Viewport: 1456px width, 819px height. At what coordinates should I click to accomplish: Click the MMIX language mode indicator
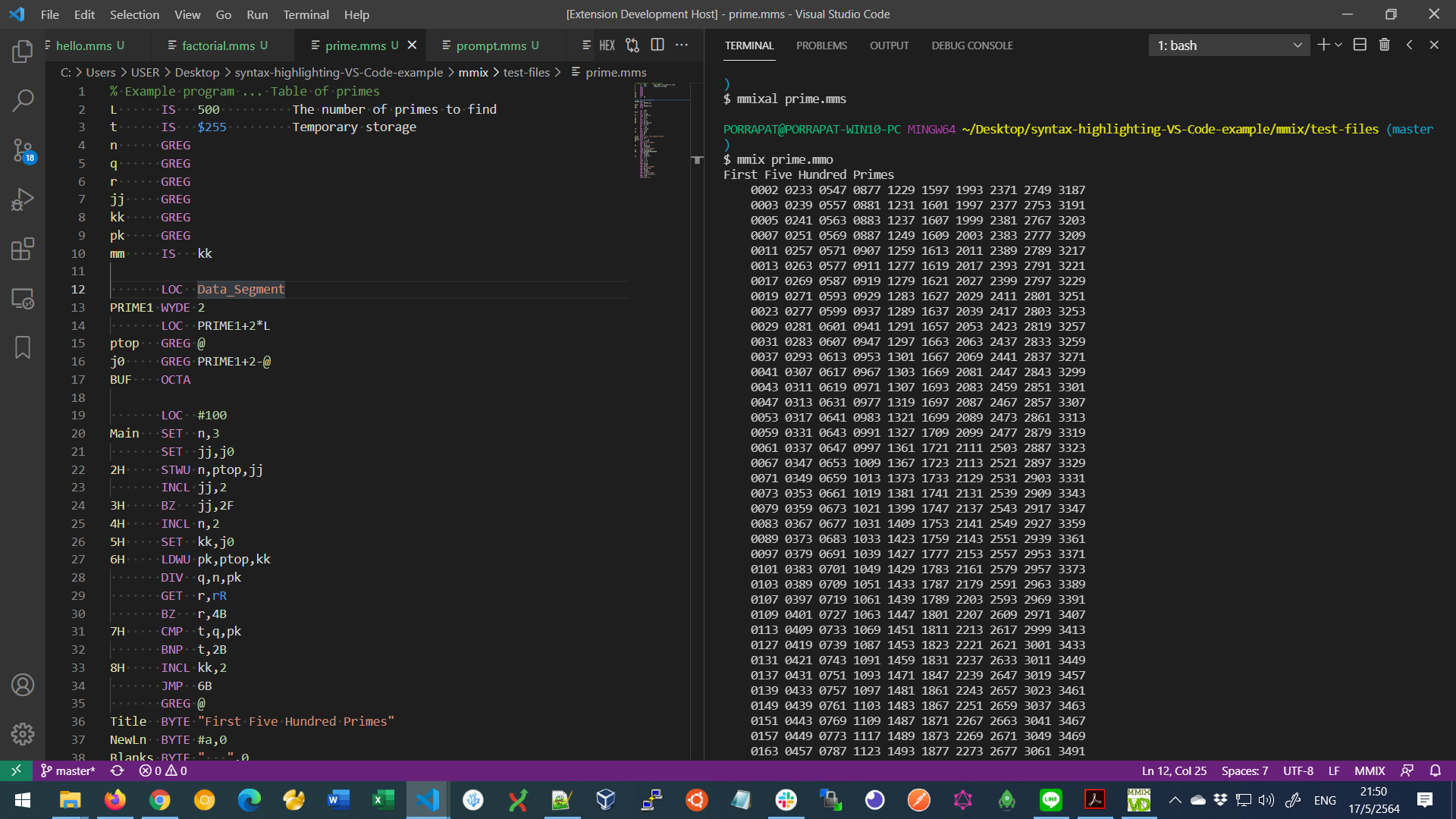(x=1370, y=770)
